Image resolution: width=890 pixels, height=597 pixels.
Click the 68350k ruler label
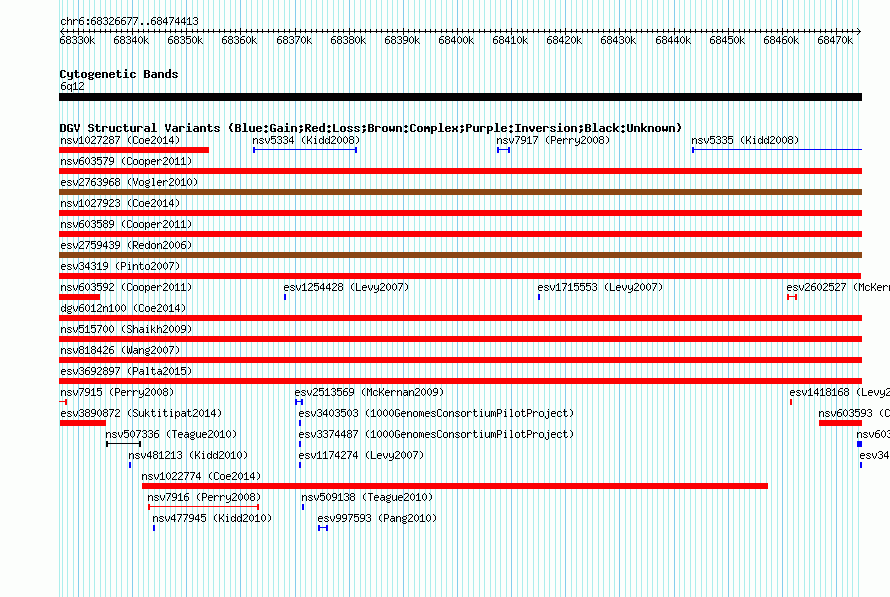(185, 40)
